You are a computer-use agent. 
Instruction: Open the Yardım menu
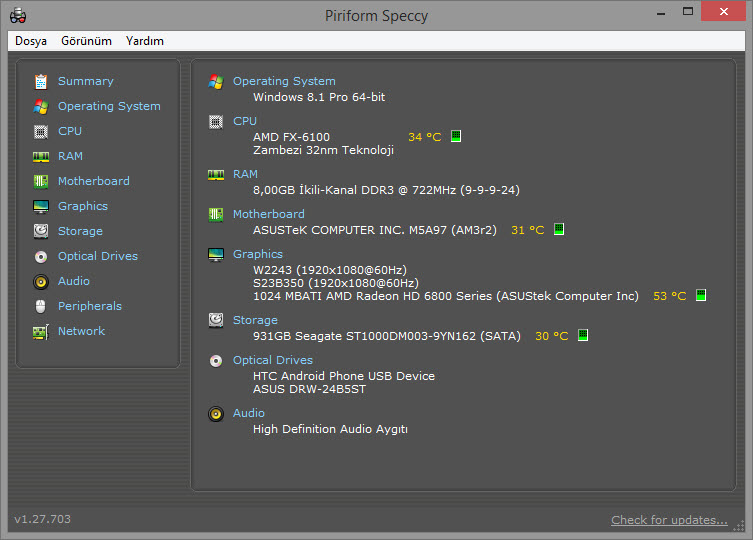pos(145,41)
